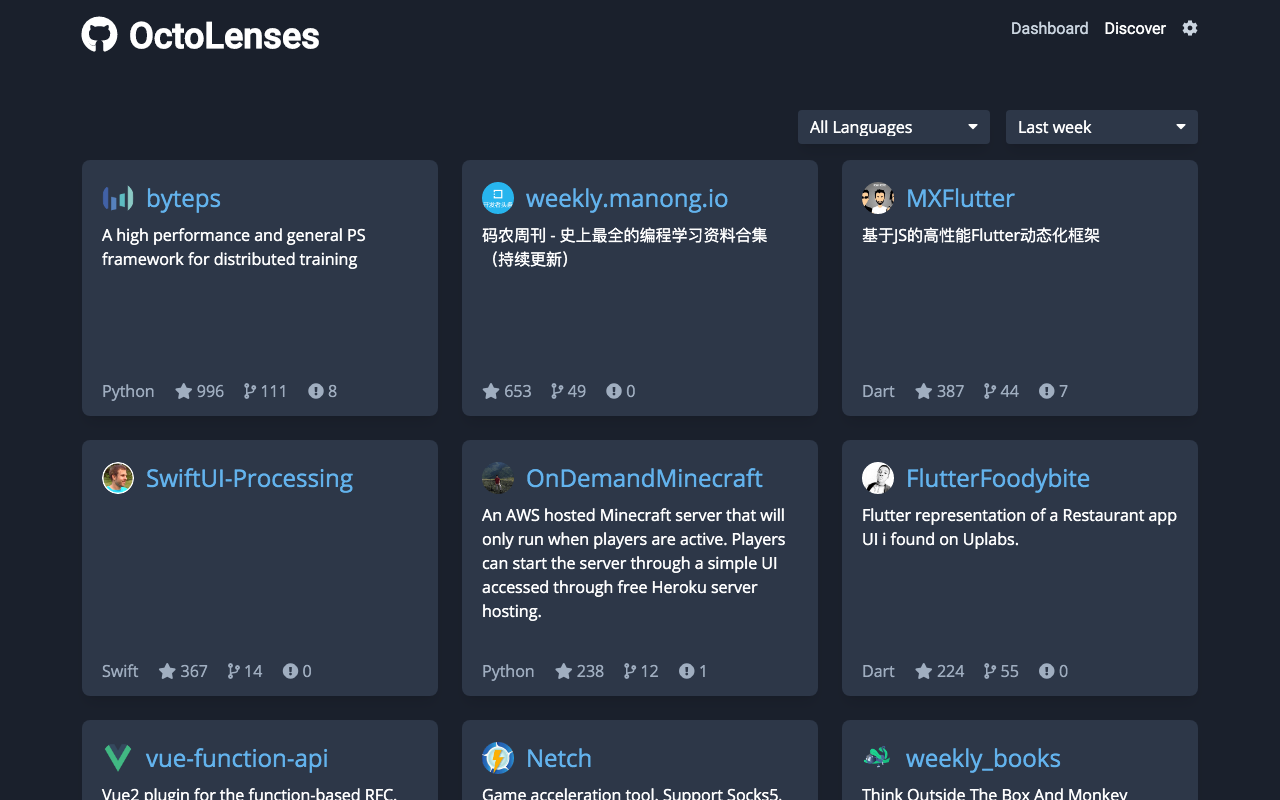Open the All Languages dropdown
The height and width of the screenshot is (800, 1280).
[894, 127]
